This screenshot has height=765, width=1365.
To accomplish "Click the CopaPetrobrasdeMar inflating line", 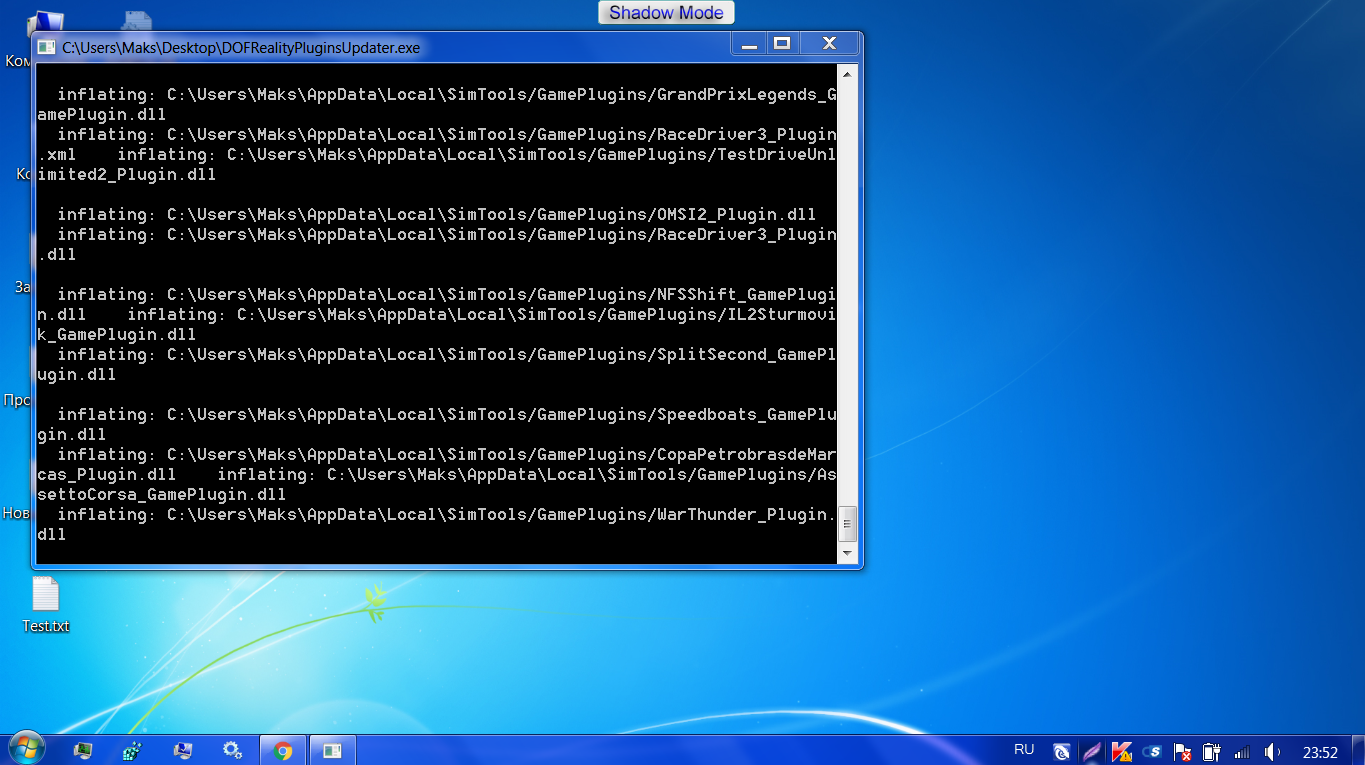I will click(x=446, y=454).
